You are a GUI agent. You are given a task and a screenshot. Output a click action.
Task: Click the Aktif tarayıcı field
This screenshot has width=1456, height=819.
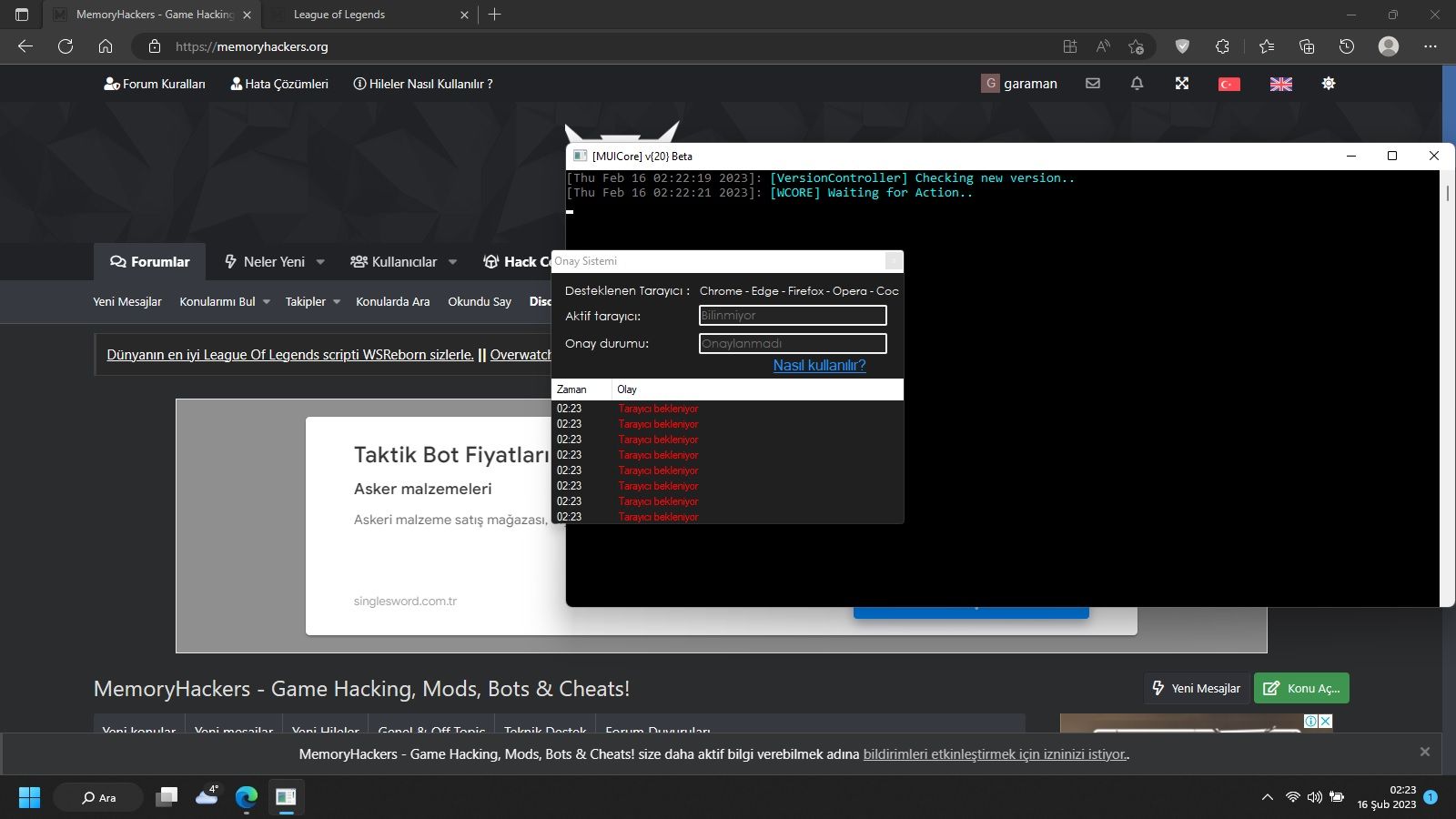tap(793, 316)
